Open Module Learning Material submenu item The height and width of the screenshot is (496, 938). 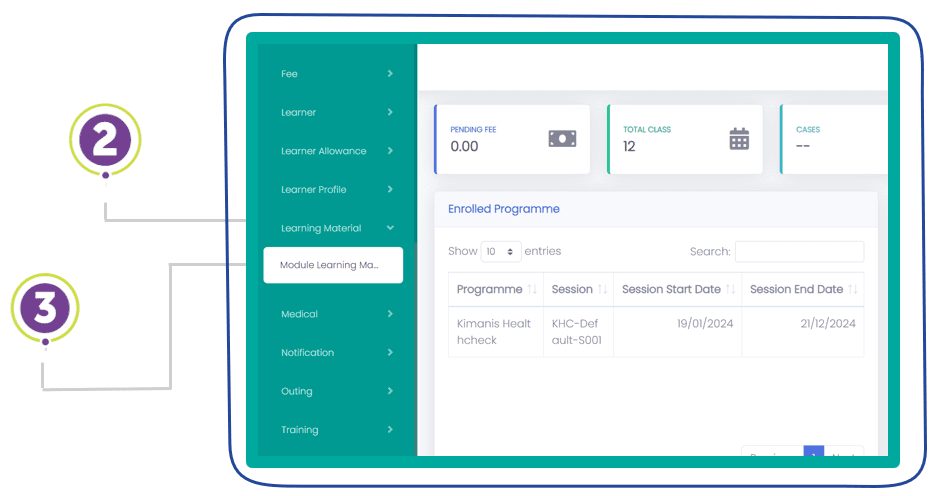[332, 266]
